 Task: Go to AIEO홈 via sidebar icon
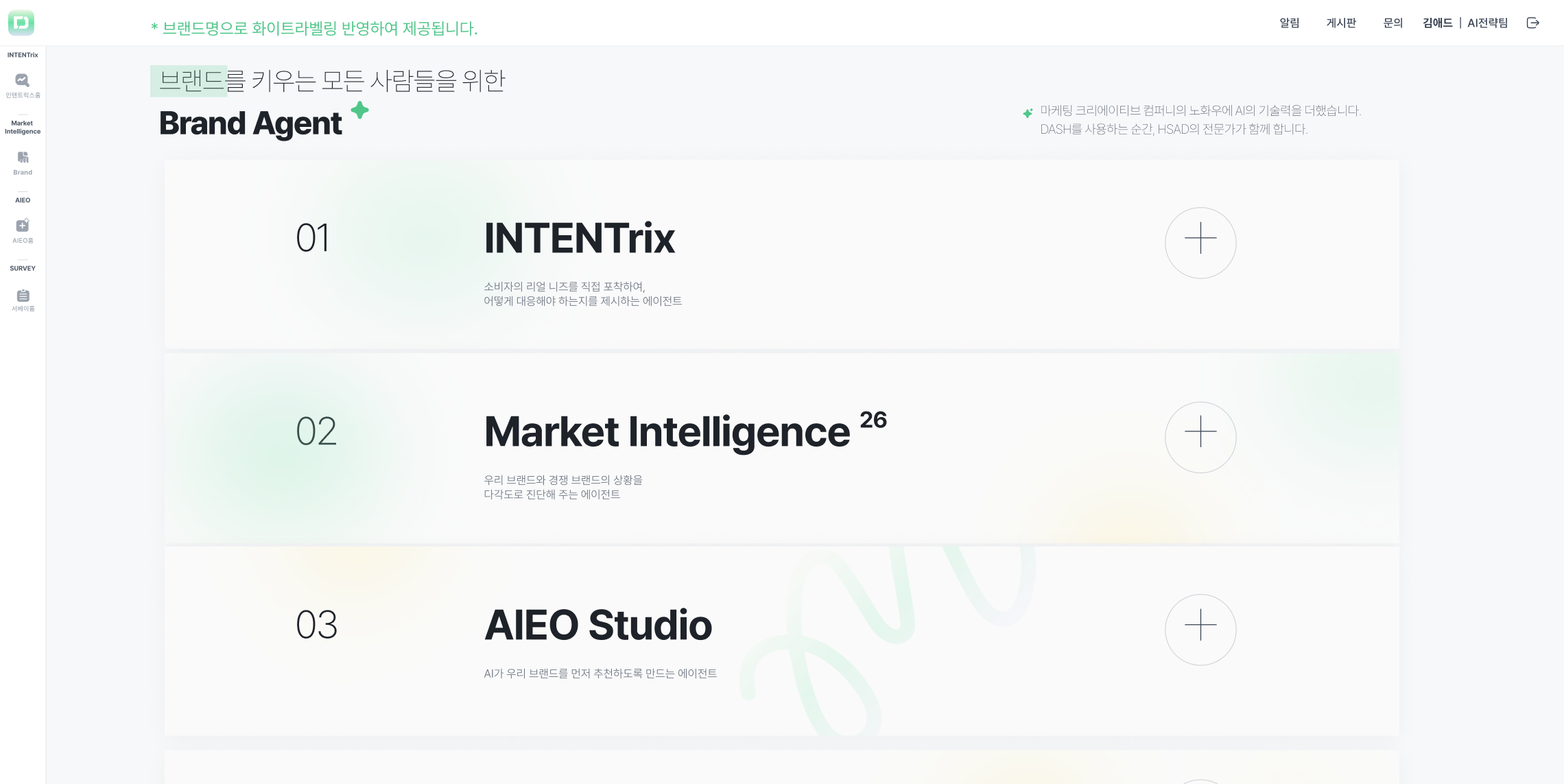pos(23,226)
